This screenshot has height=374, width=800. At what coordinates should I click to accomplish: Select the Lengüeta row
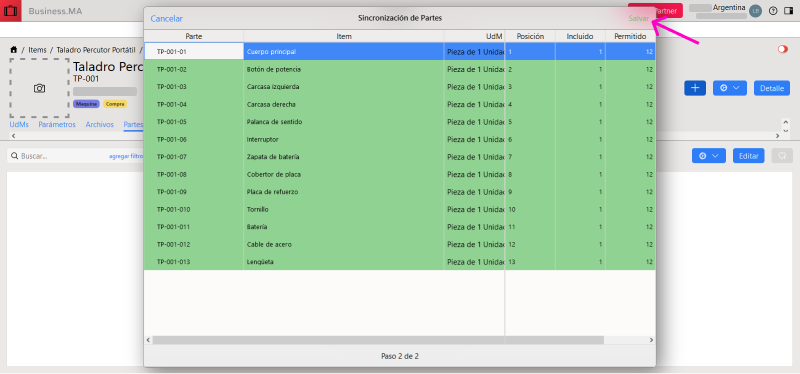(x=400, y=262)
